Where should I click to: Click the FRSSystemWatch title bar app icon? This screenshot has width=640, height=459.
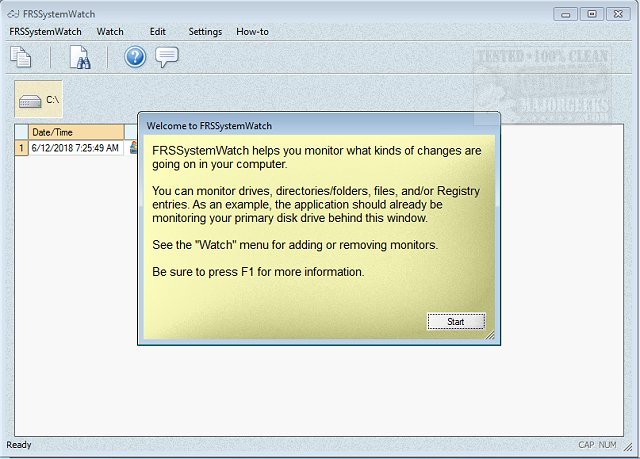(x=13, y=14)
